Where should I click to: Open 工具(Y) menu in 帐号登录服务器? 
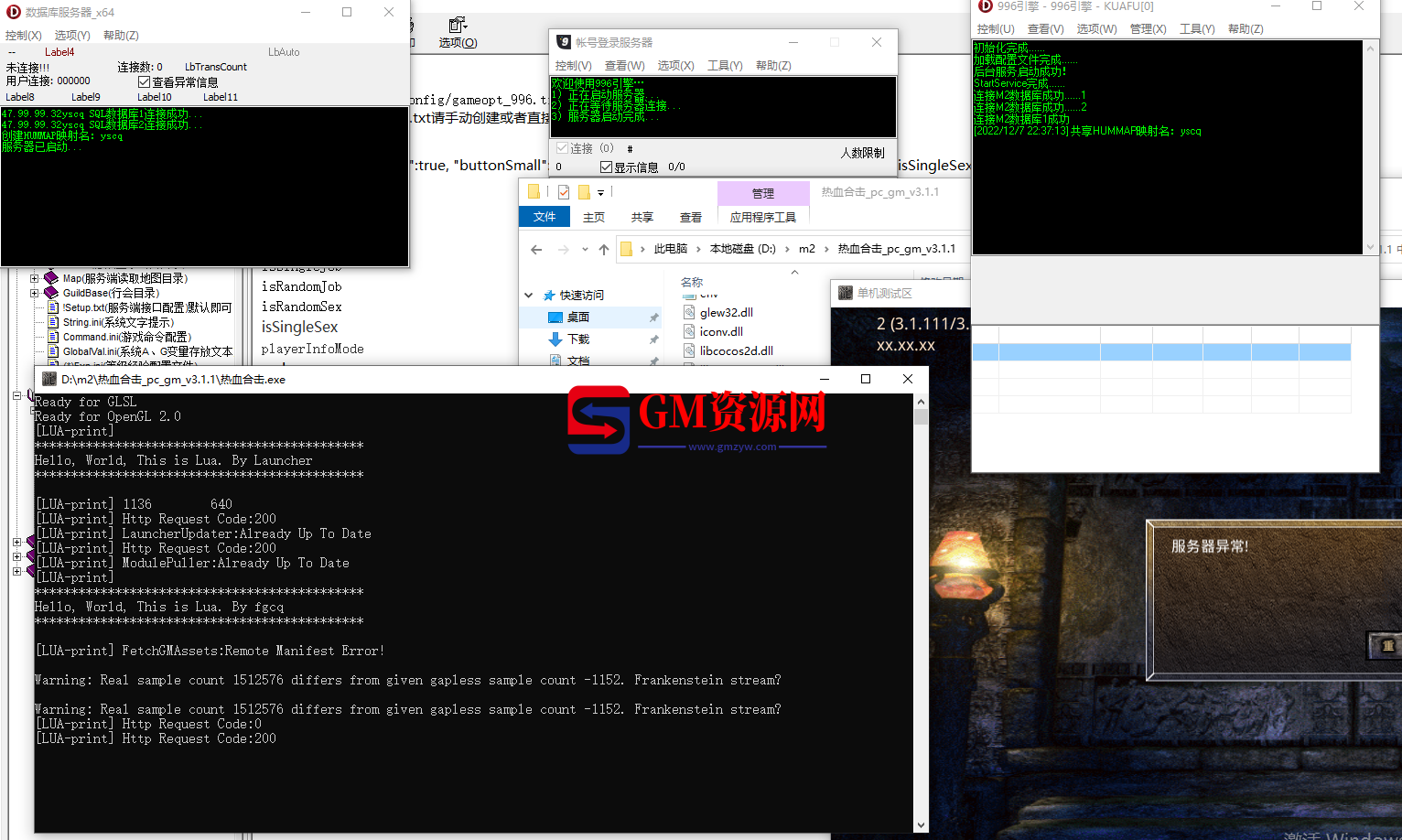[x=725, y=66]
